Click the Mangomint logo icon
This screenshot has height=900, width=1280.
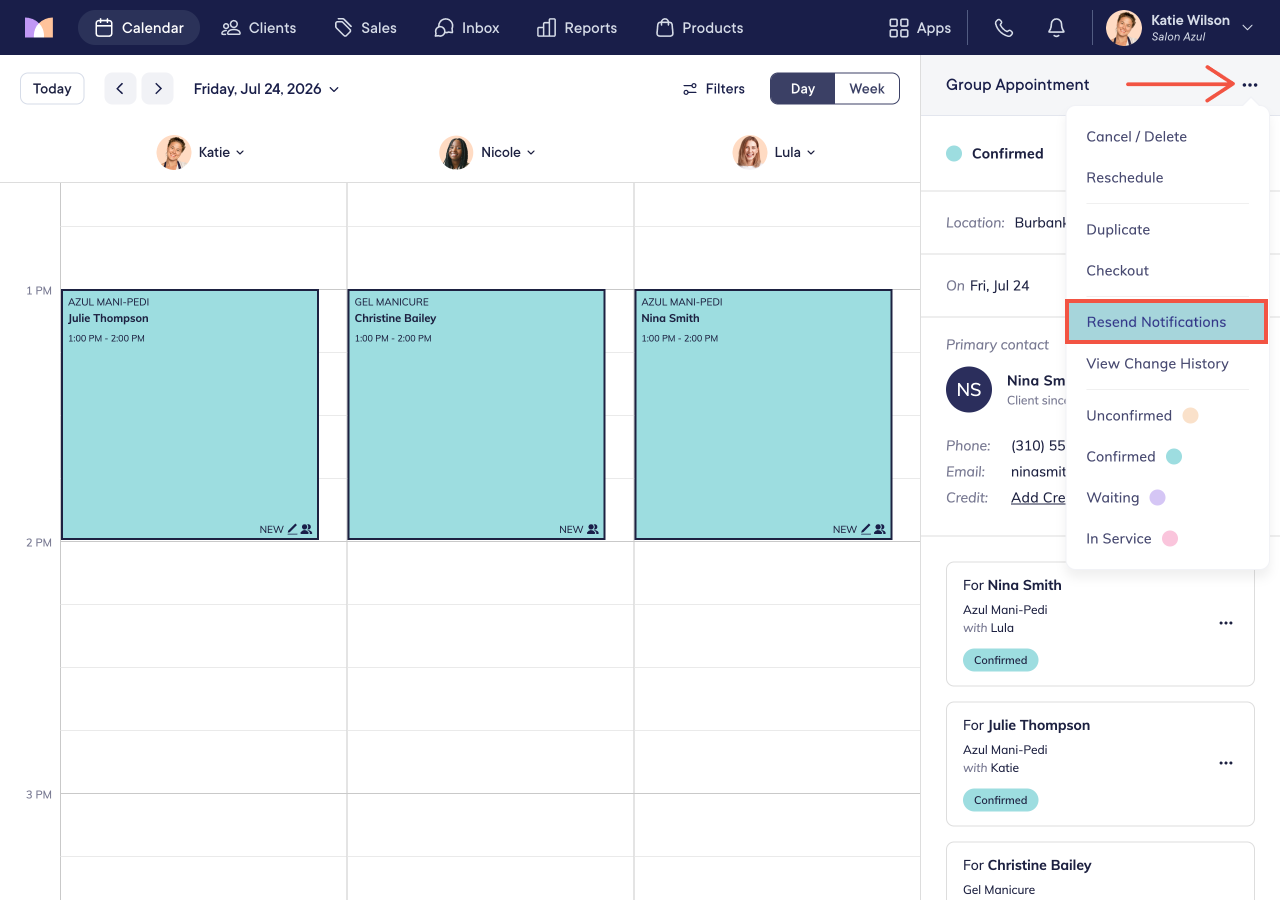[39, 28]
